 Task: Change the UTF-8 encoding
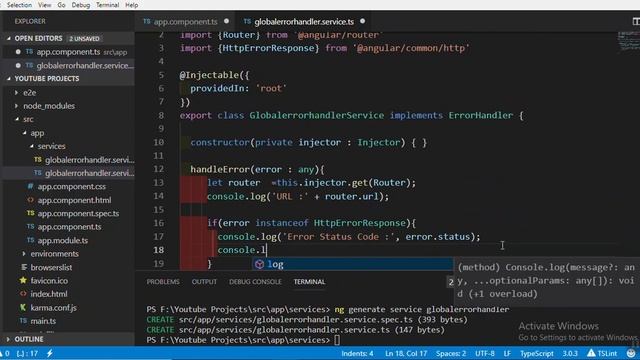coord(484,353)
